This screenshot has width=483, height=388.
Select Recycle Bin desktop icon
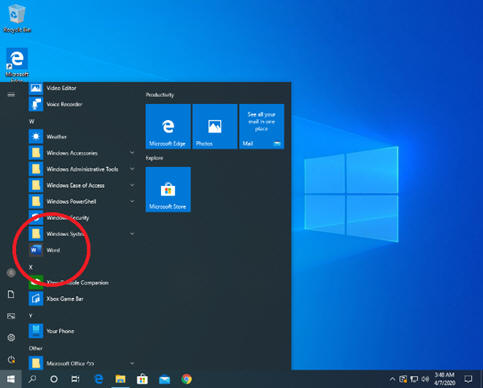click(x=17, y=18)
